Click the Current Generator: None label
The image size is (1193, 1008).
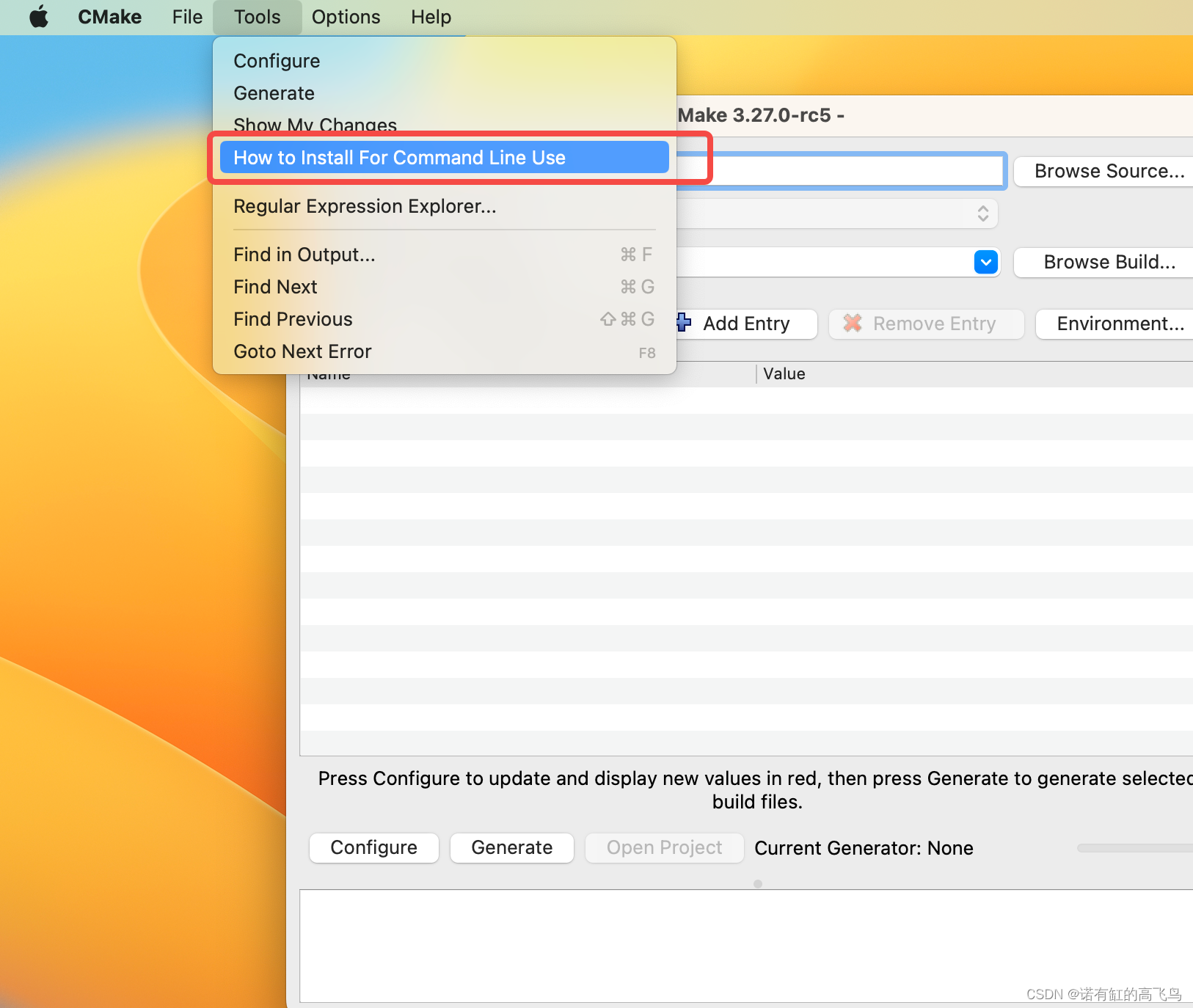point(864,848)
